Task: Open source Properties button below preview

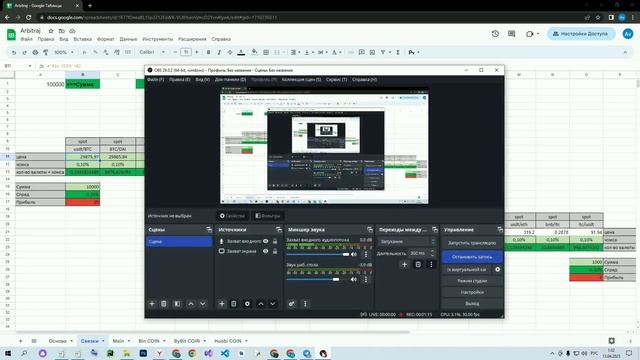Action: (232, 216)
